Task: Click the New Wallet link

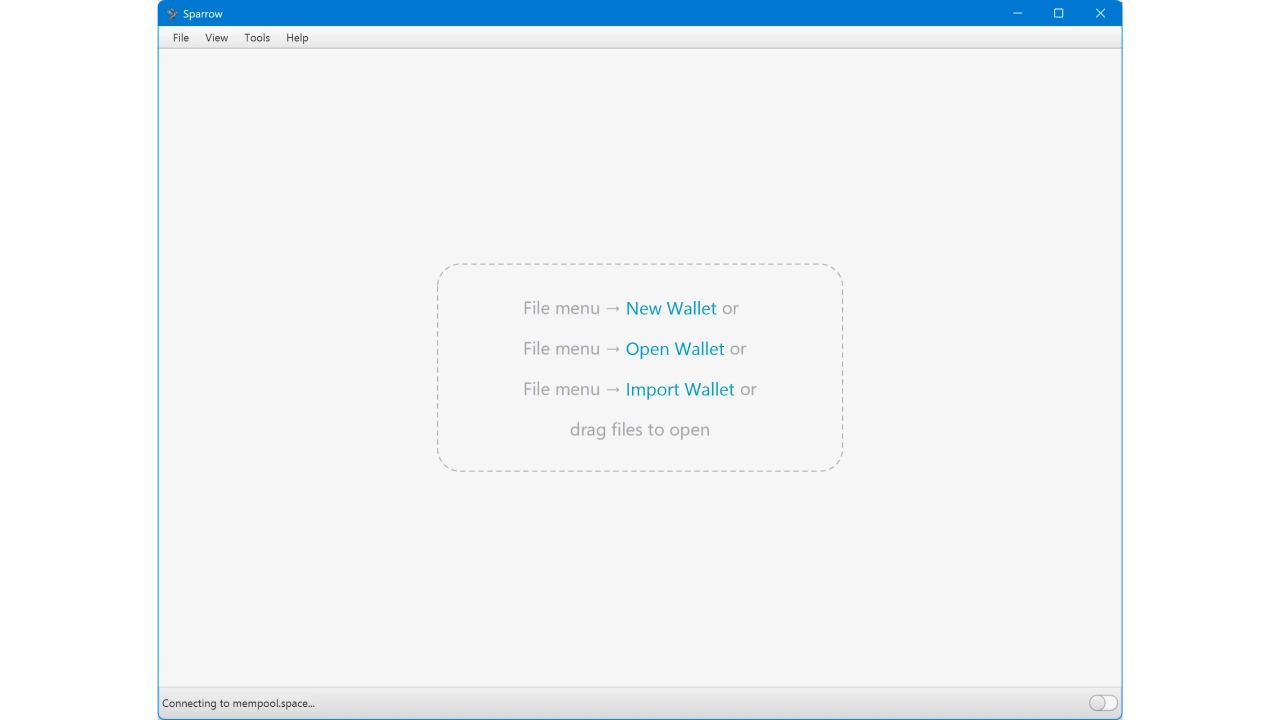Action: coord(671,309)
